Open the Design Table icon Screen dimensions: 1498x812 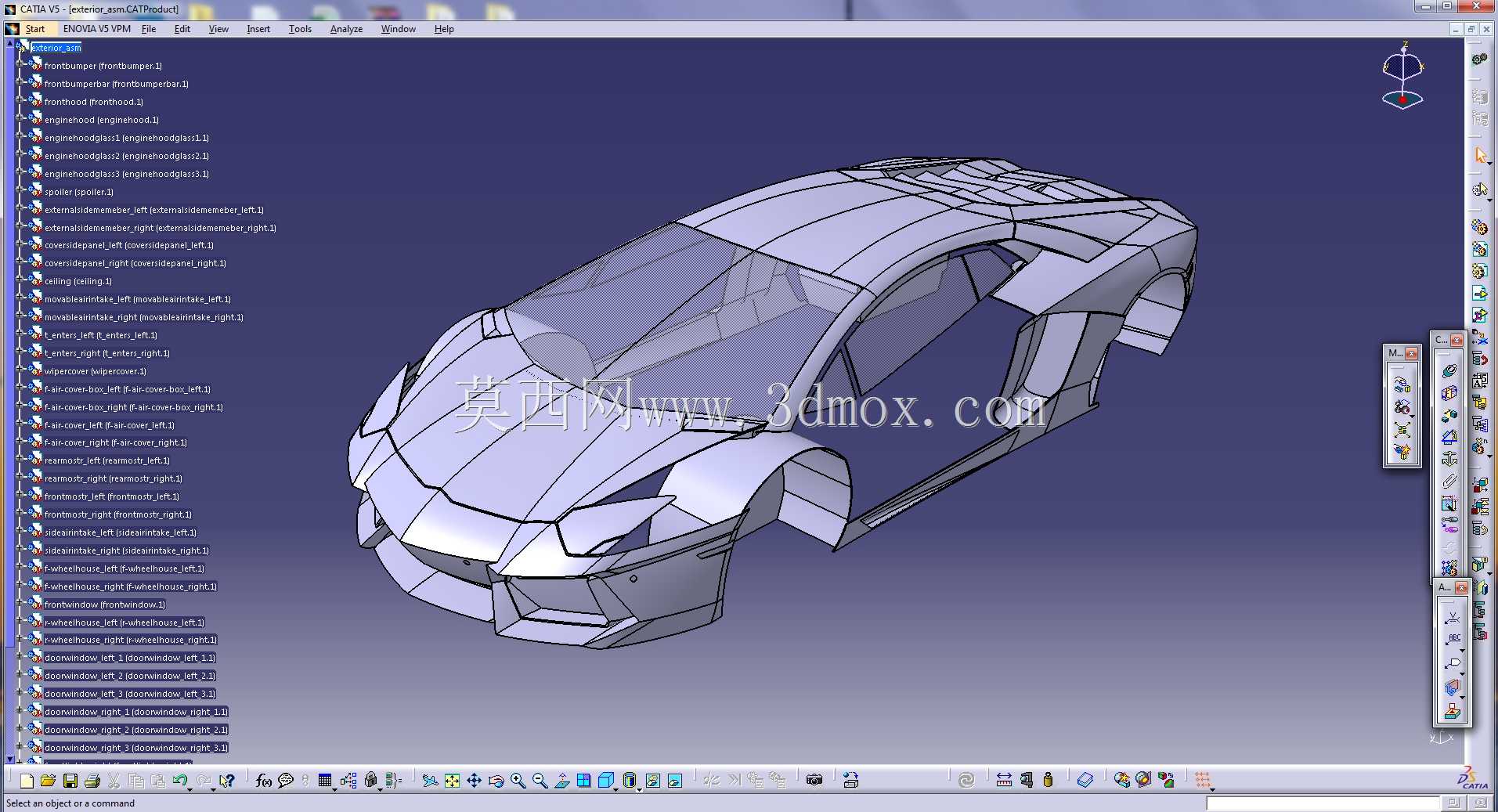coord(324,781)
